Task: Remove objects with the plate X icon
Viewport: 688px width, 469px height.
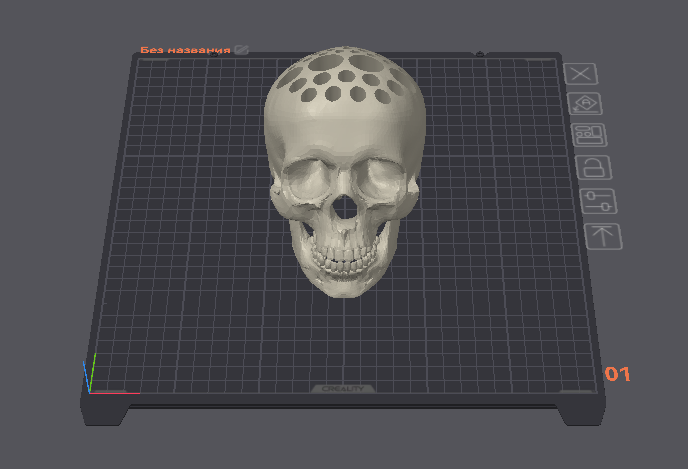Action: [x=580, y=74]
